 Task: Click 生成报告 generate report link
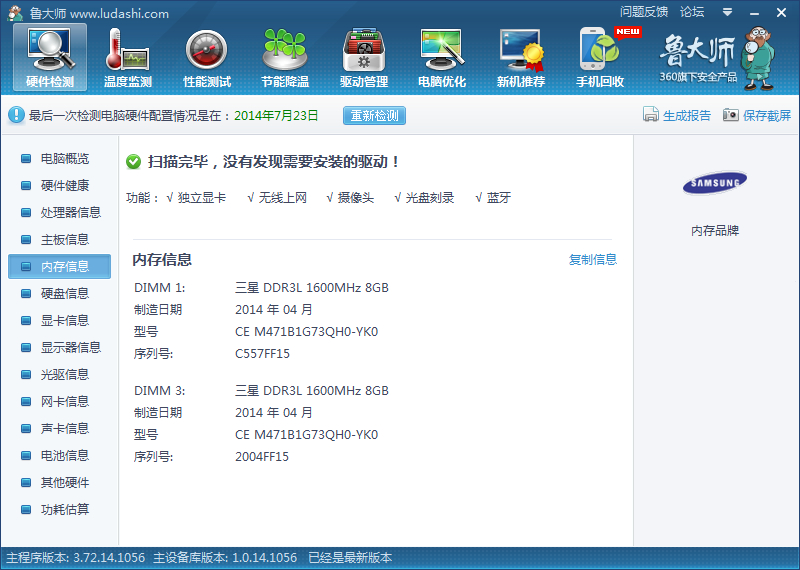click(687, 115)
